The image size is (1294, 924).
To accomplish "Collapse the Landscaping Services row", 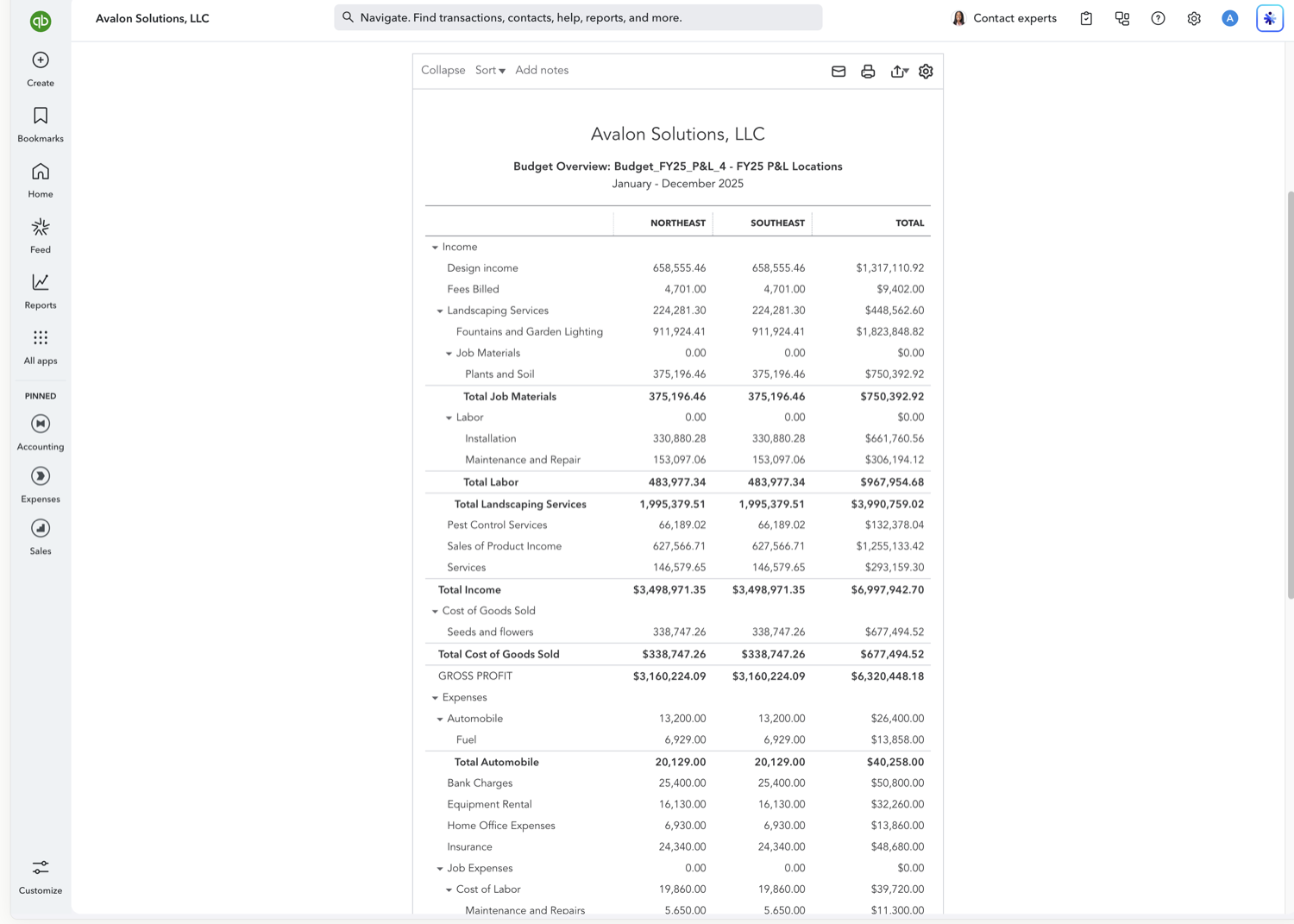I will (x=440, y=311).
